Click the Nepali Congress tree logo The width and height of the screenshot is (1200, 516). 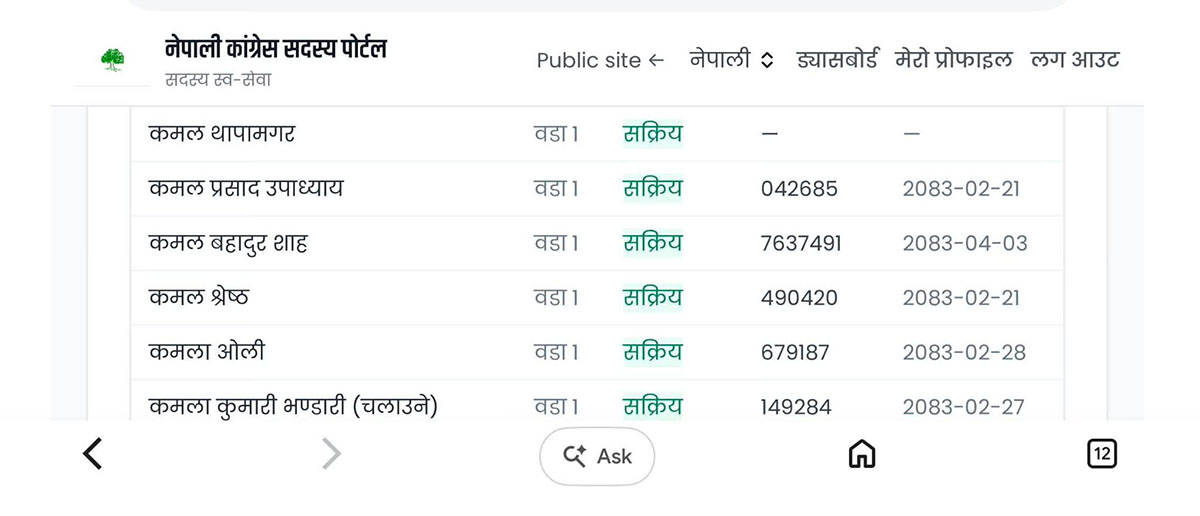[112, 61]
